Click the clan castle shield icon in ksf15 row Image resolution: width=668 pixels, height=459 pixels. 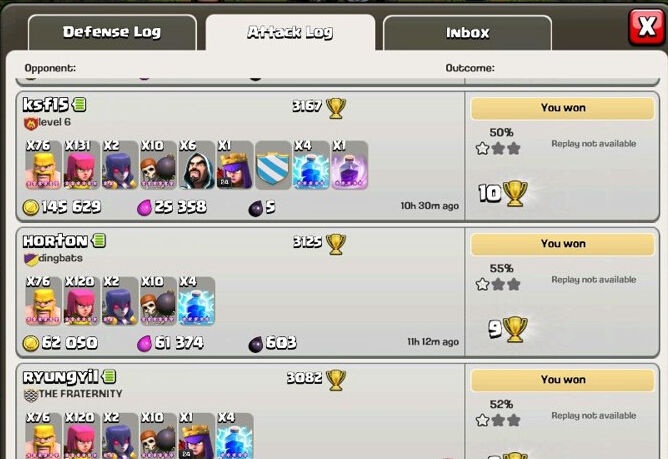273,165
